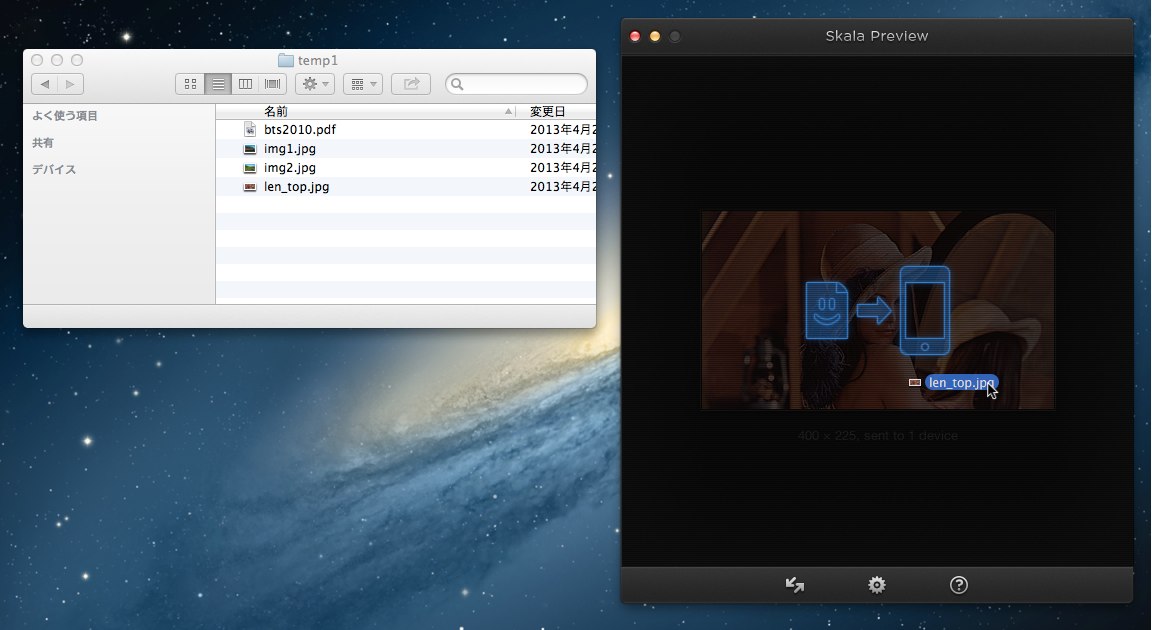Click Finder forward navigation arrow
The height and width of the screenshot is (630, 1152).
pyautogui.click(x=71, y=84)
